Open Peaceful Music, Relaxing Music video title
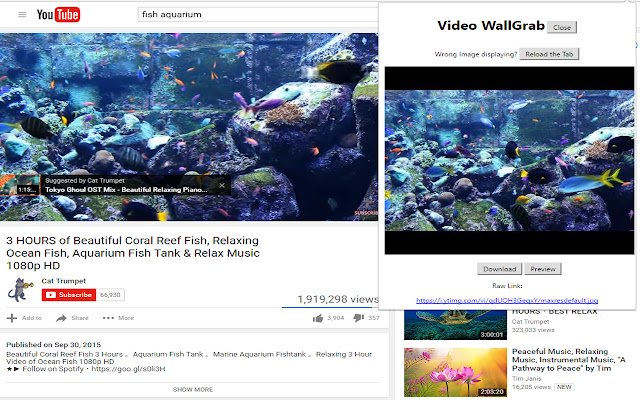This screenshot has height=400, width=640. tap(569, 360)
